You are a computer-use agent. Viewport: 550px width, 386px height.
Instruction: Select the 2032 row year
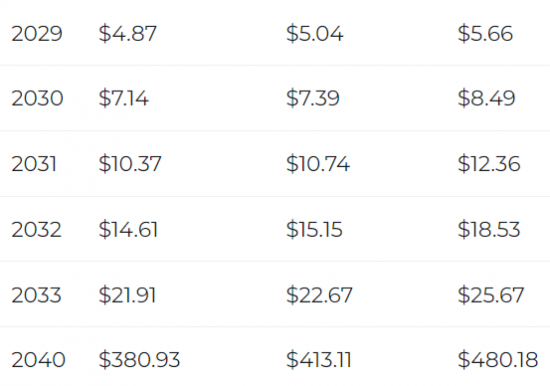pos(36,229)
